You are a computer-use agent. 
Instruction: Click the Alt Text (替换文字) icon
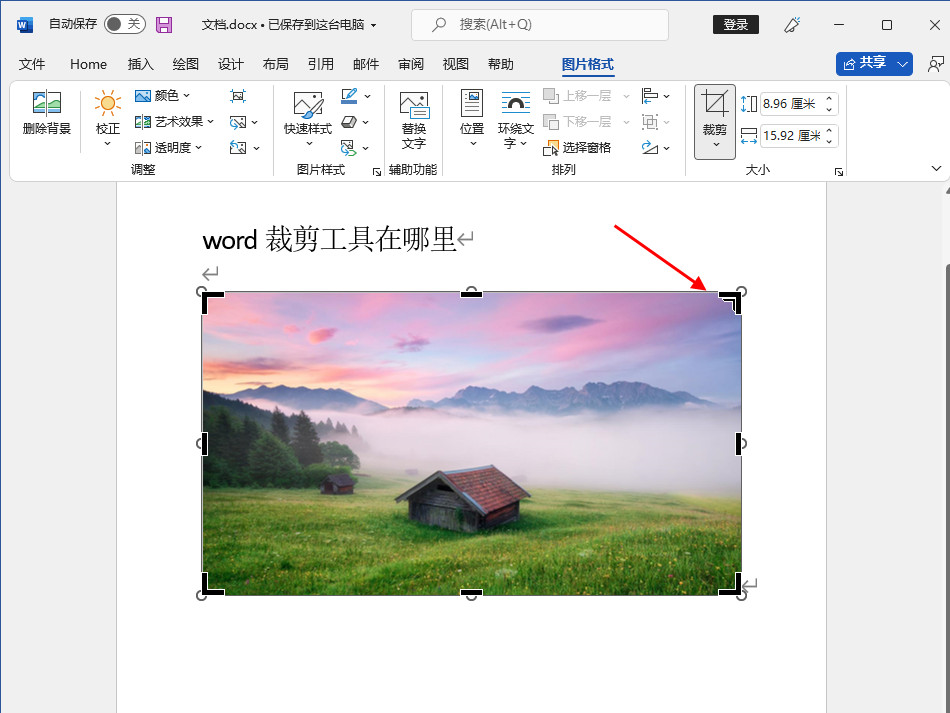(414, 105)
